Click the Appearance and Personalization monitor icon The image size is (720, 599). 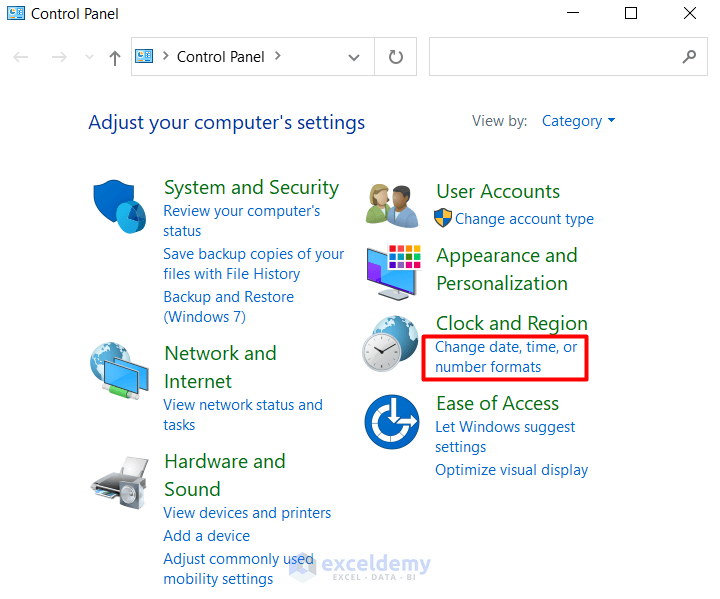click(x=393, y=270)
